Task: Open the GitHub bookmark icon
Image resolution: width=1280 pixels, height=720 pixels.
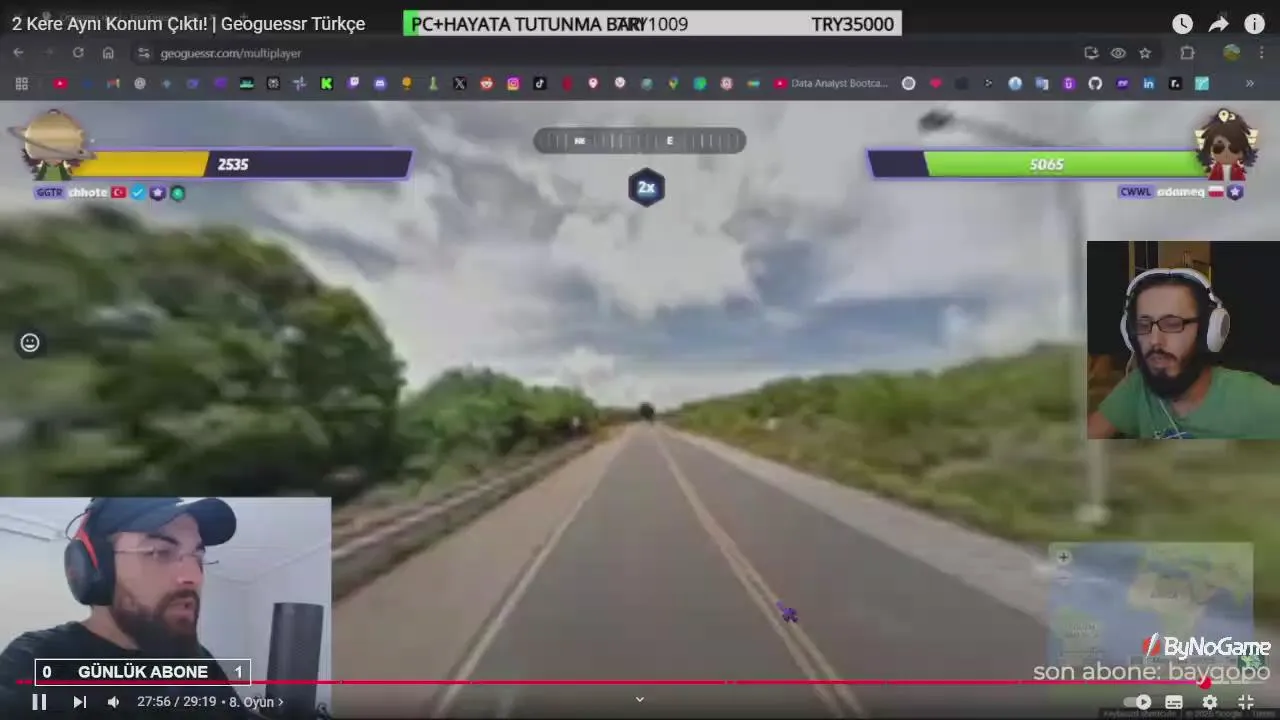Action: [1095, 84]
